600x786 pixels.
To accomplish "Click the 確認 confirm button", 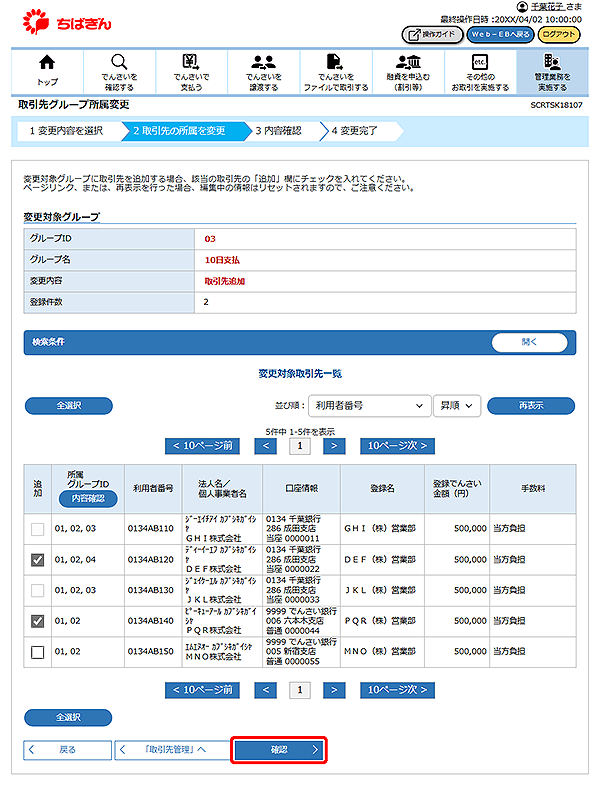I will coord(279,749).
